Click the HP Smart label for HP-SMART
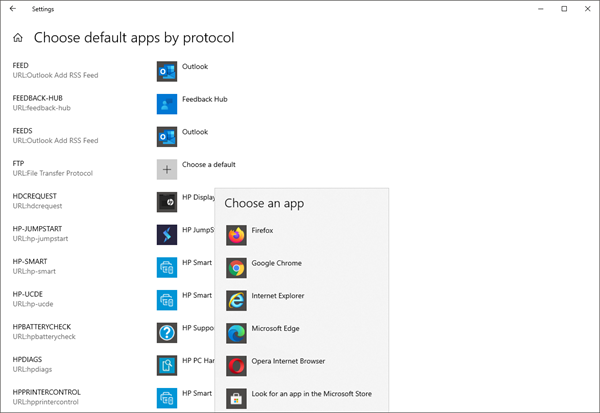 point(197,263)
